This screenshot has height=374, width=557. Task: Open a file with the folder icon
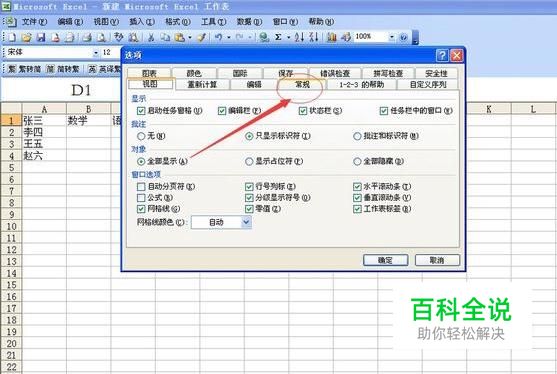point(26,37)
